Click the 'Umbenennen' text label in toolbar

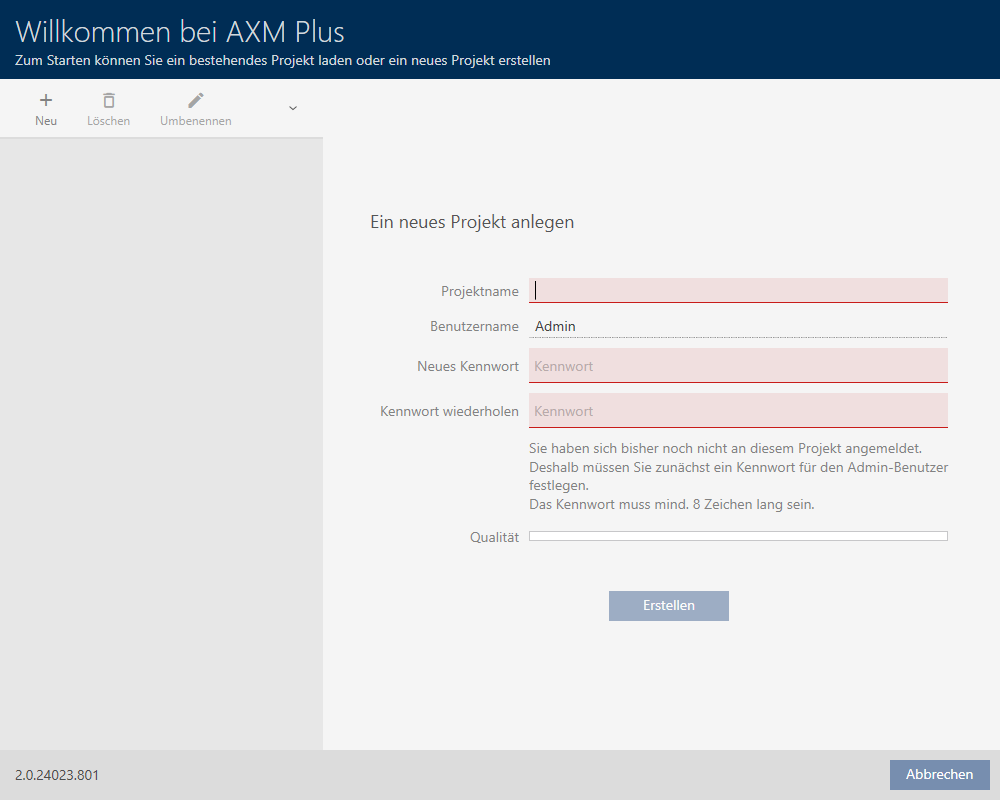point(196,121)
